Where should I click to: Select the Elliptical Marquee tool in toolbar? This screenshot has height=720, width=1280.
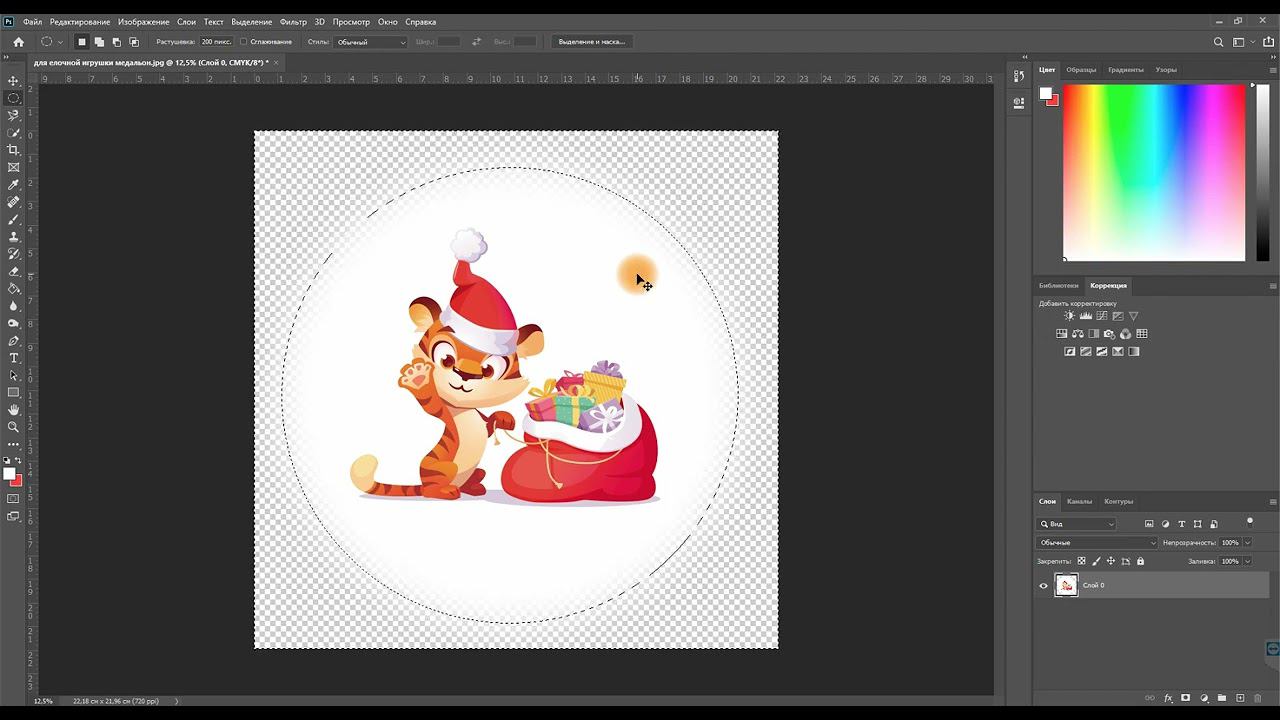pos(13,98)
